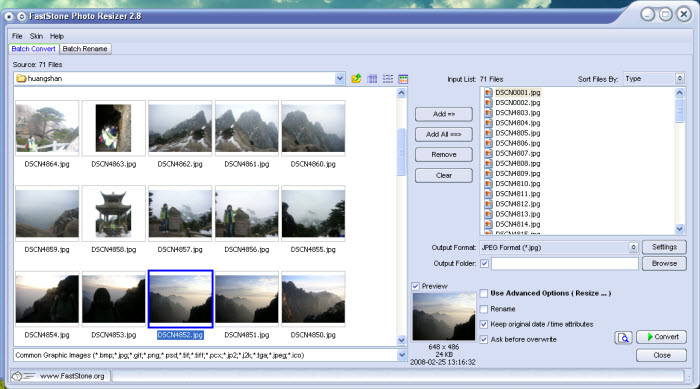The image size is (700, 389).
Task: Click file icon next to DSCN4811.jpg
Action: (488, 194)
